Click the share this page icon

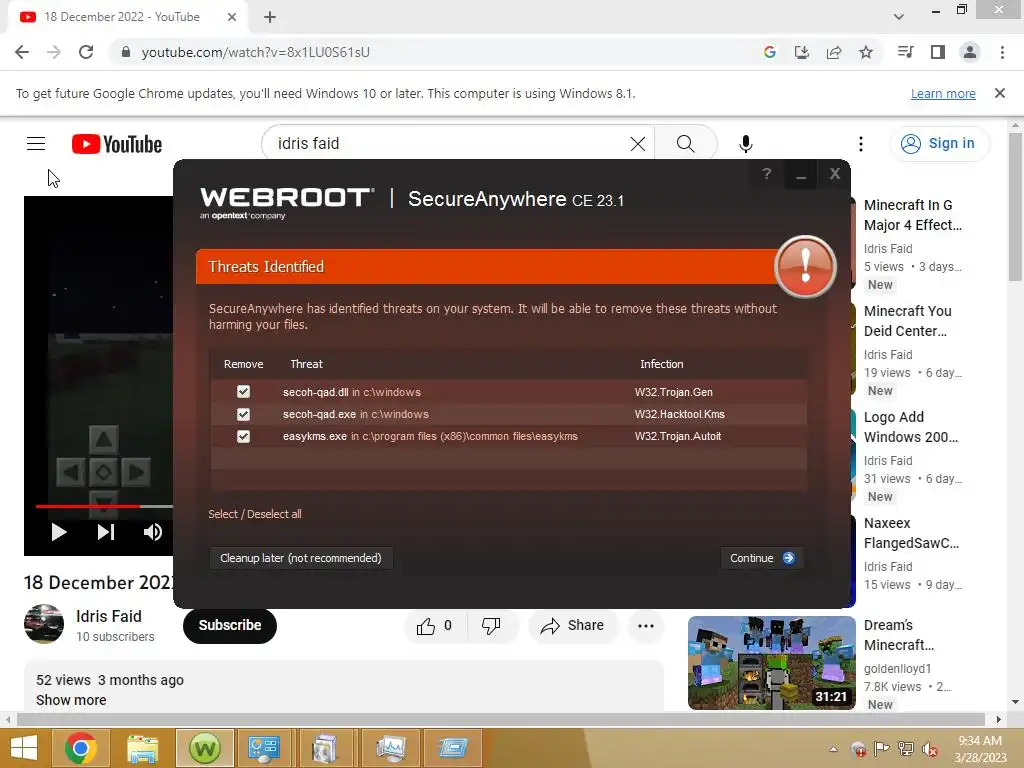click(x=833, y=52)
